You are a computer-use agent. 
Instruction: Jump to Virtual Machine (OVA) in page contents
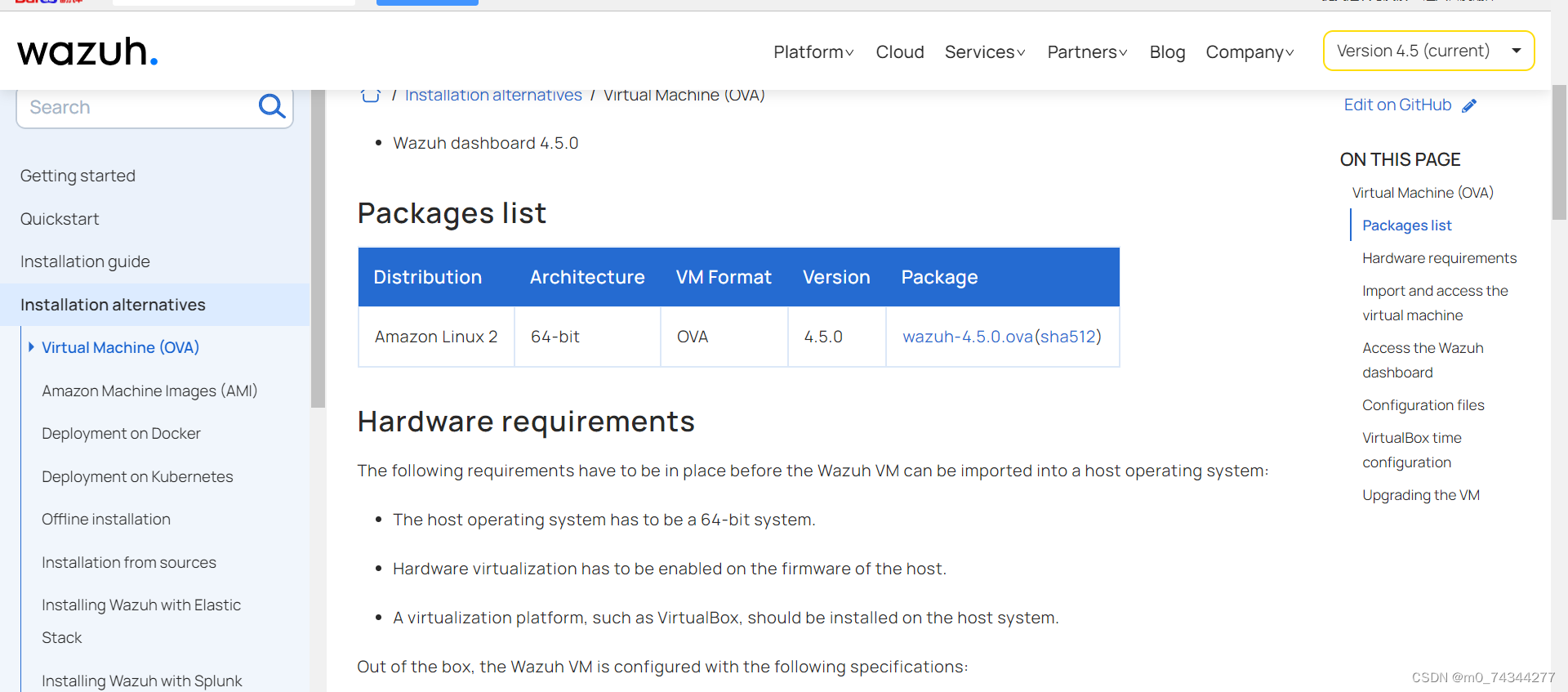point(1423,193)
